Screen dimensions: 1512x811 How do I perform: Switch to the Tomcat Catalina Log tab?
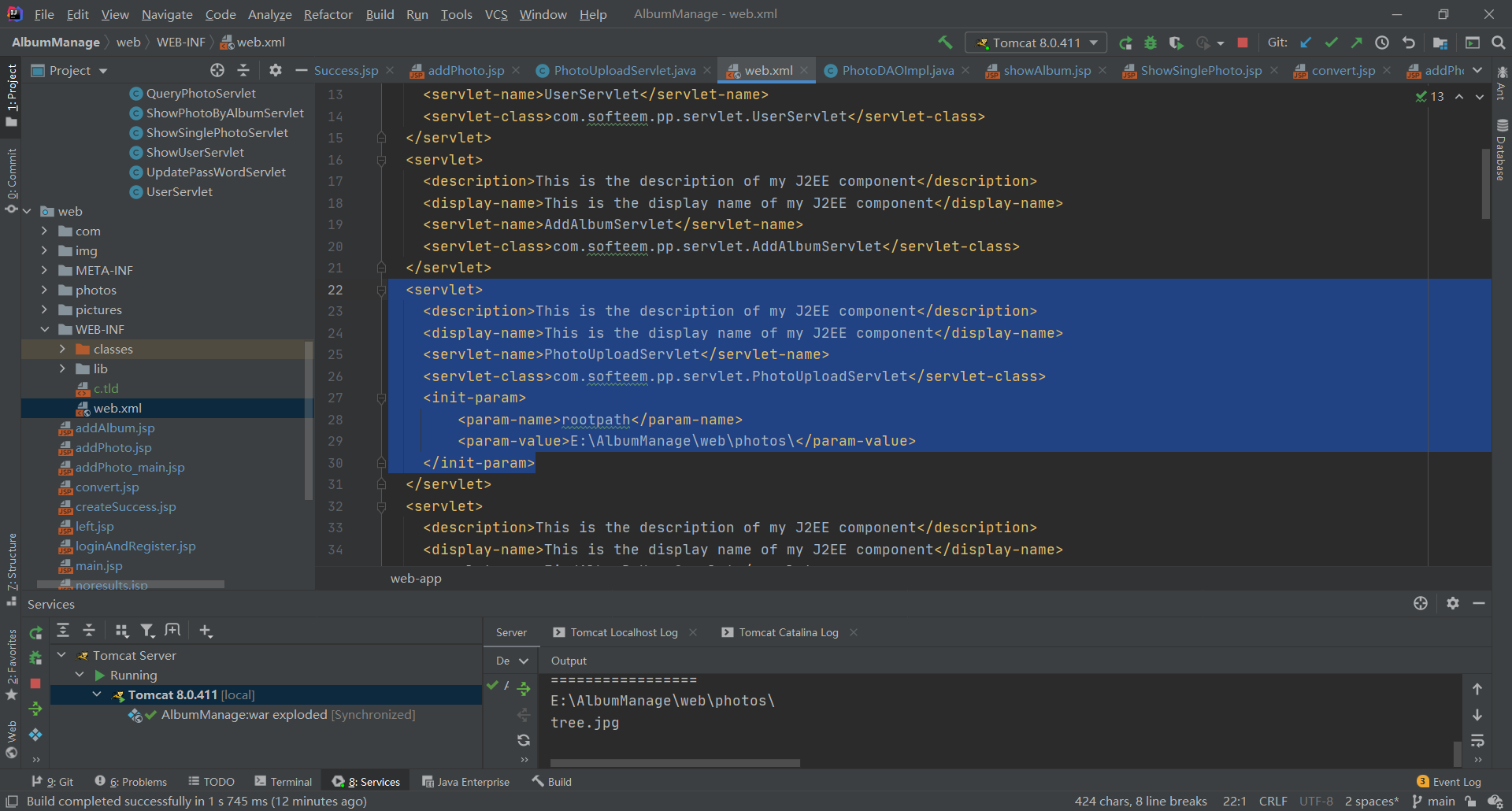point(787,631)
